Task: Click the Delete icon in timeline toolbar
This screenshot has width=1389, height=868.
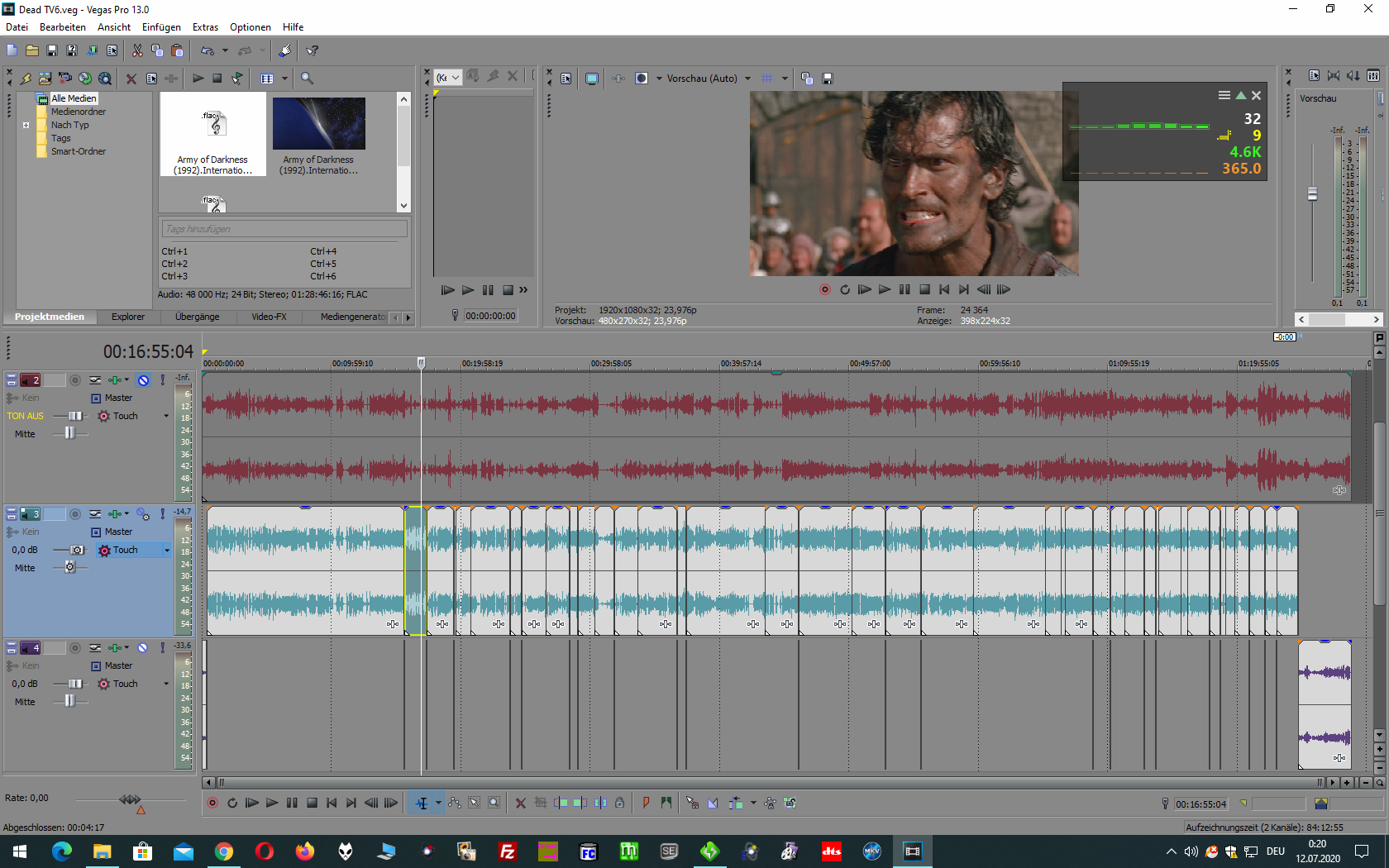Action: [520, 803]
